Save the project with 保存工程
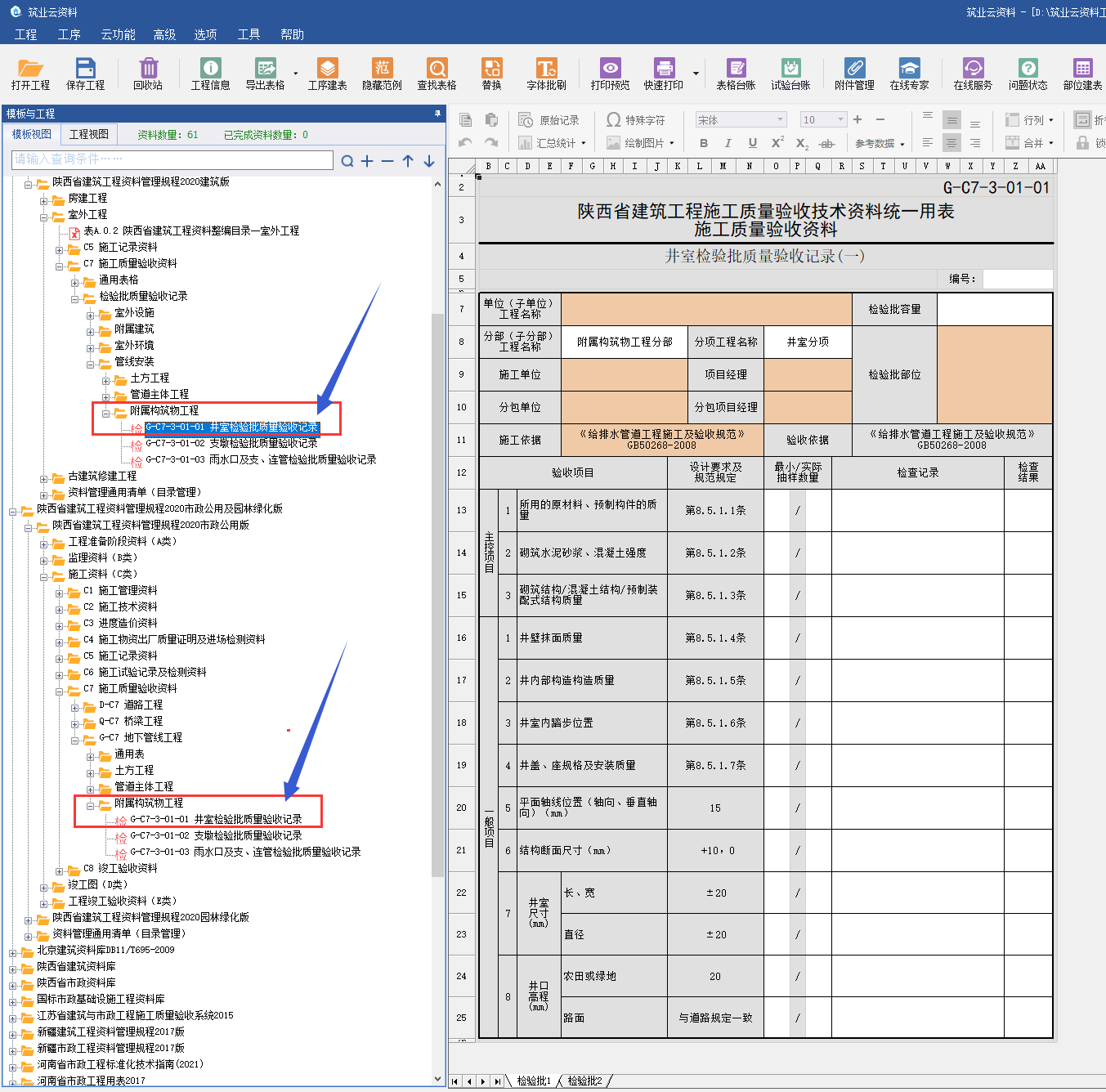 point(85,74)
